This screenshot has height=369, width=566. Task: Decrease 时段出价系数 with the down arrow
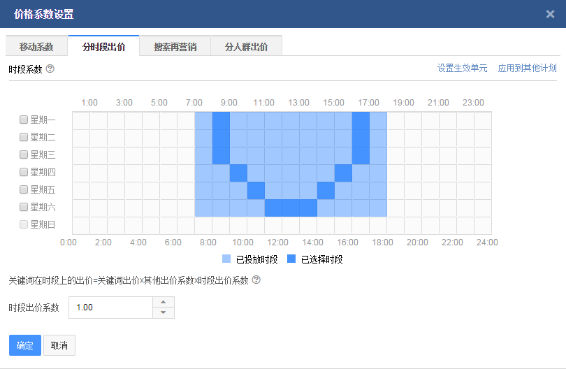pyautogui.click(x=164, y=313)
